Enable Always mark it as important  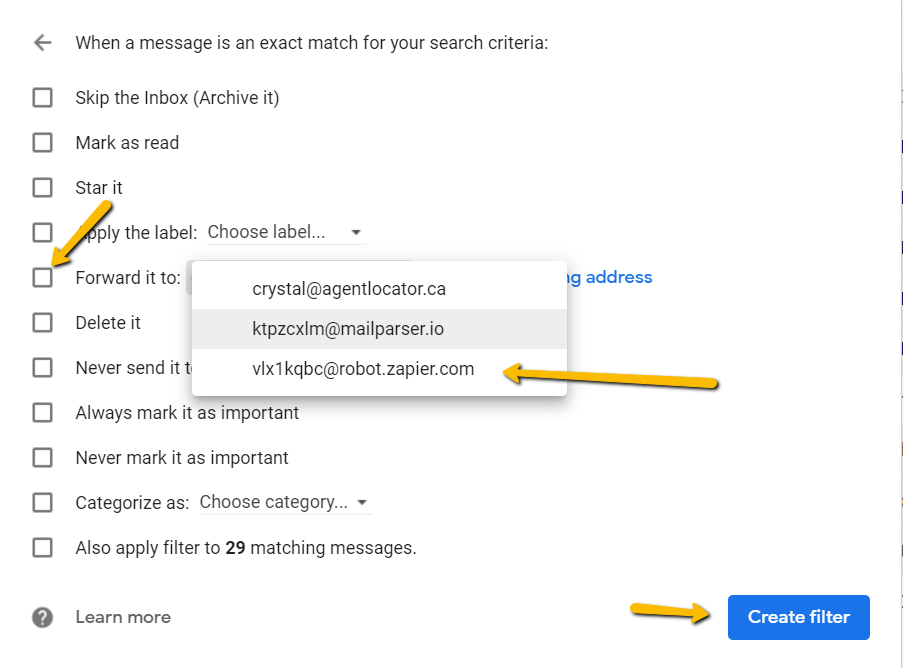point(43,413)
